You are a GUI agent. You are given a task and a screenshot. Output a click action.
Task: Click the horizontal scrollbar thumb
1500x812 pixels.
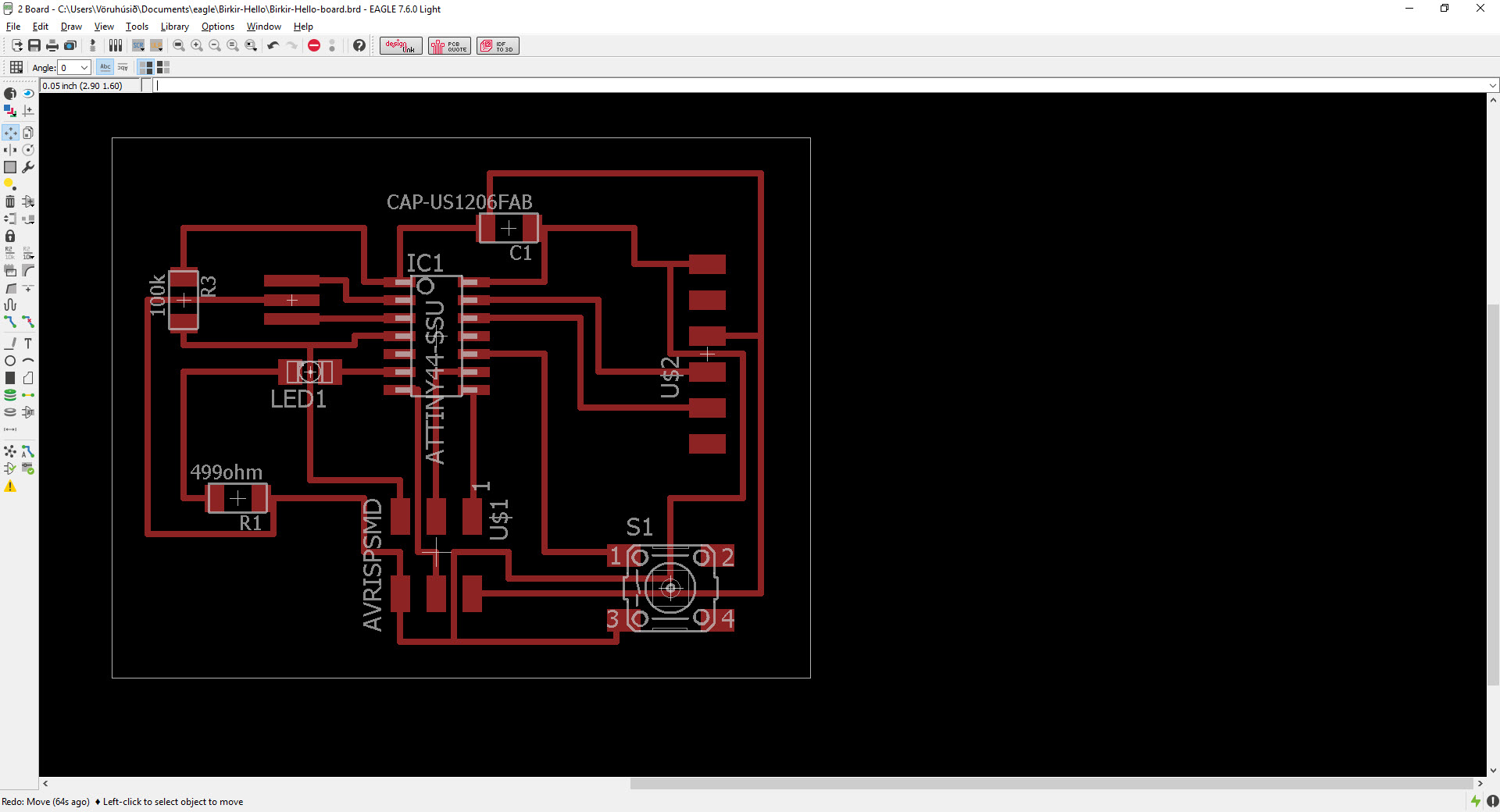coord(1052,783)
